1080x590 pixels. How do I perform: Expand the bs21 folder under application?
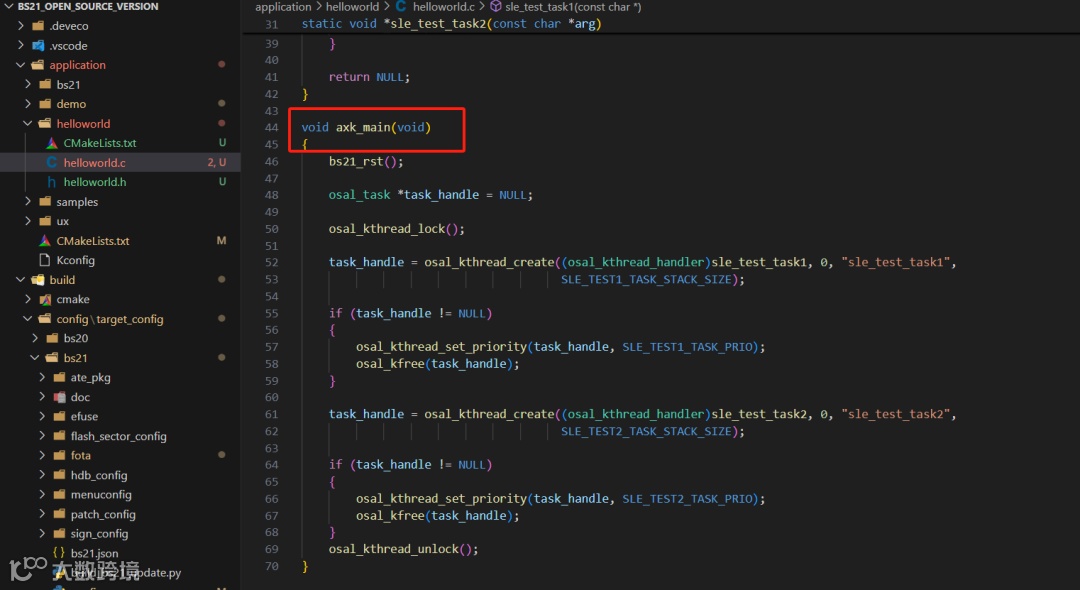point(28,84)
